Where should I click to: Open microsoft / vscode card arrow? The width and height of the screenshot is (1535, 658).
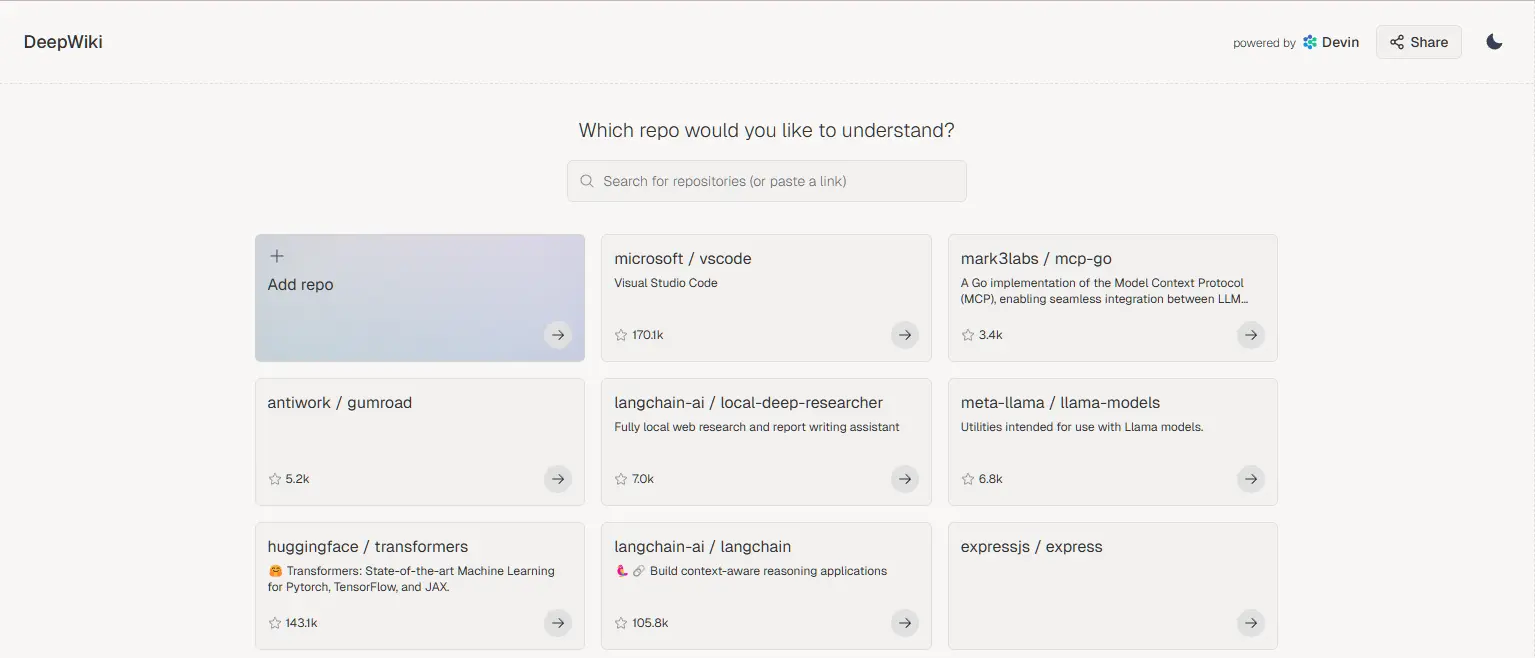tap(904, 335)
